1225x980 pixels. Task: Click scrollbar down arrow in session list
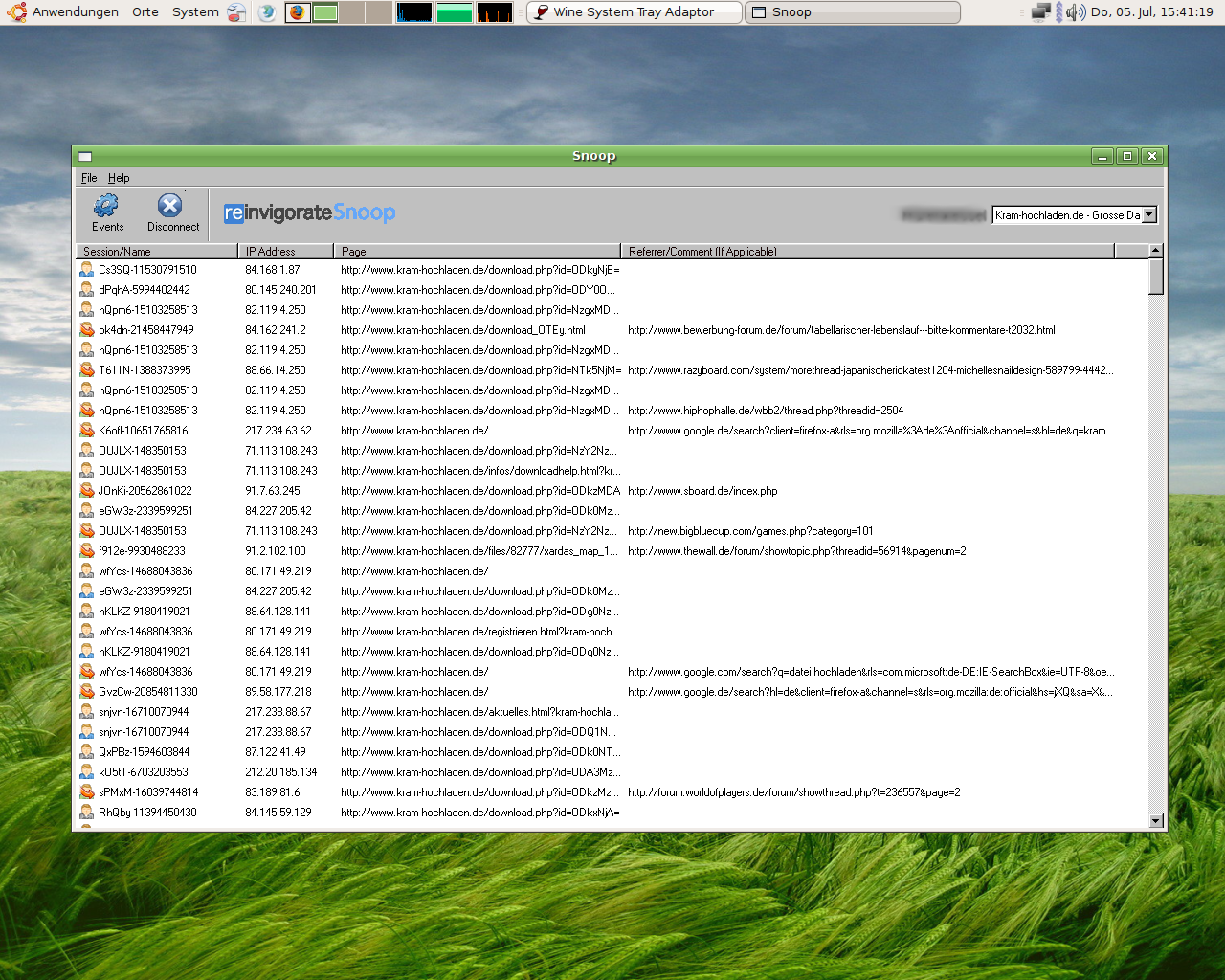click(x=1156, y=820)
